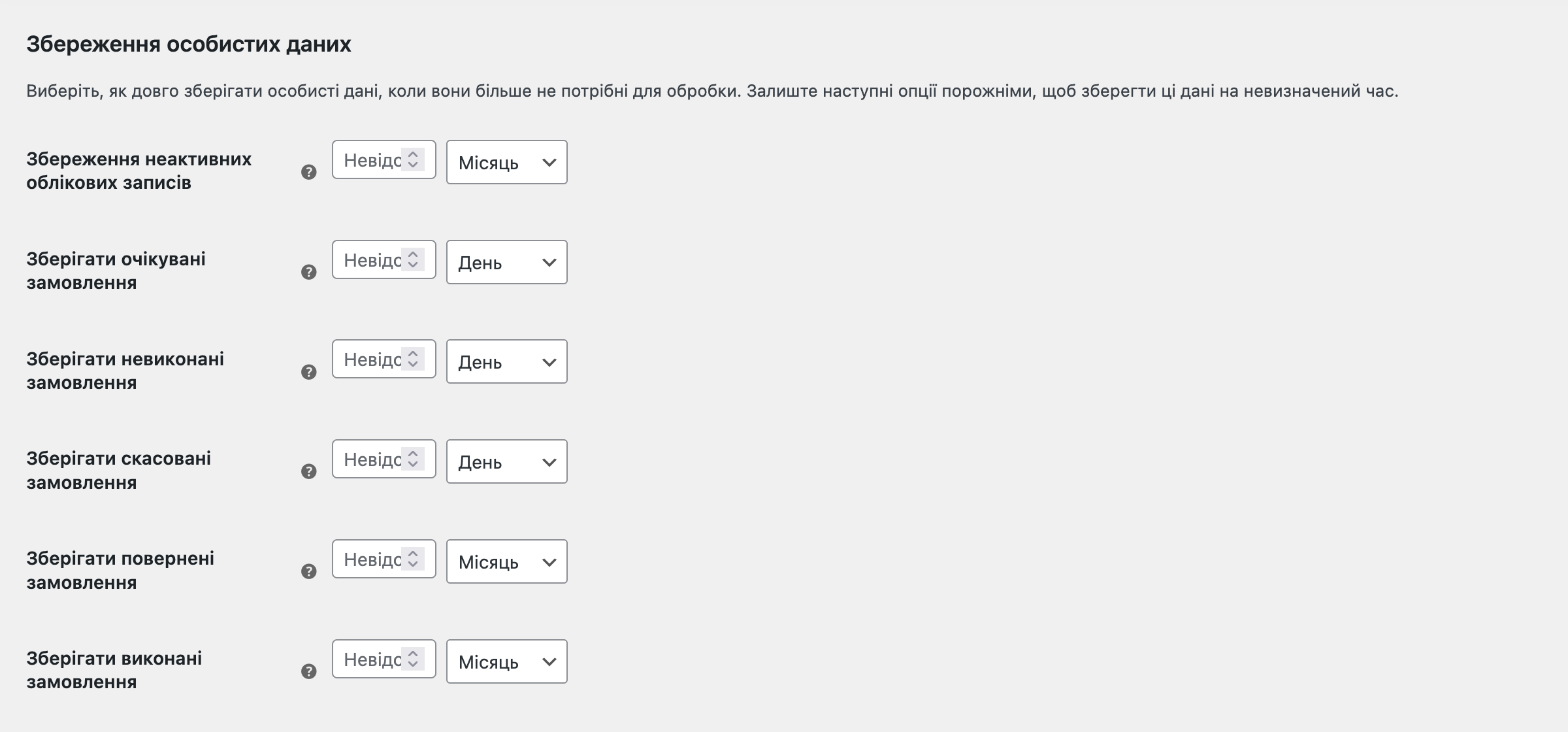Click help icon for inactive accounts retention
This screenshot has width=1568, height=732.
tap(309, 172)
